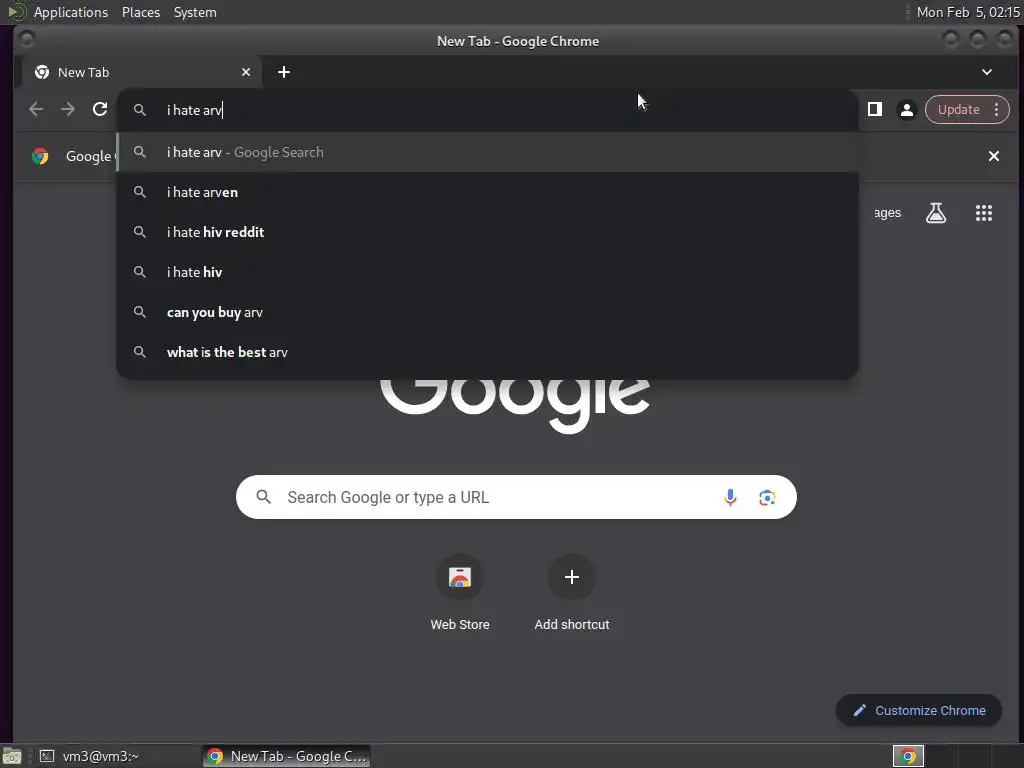1024x768 pixels.
Task: Click the address bar text field
Action: [487, 110]
